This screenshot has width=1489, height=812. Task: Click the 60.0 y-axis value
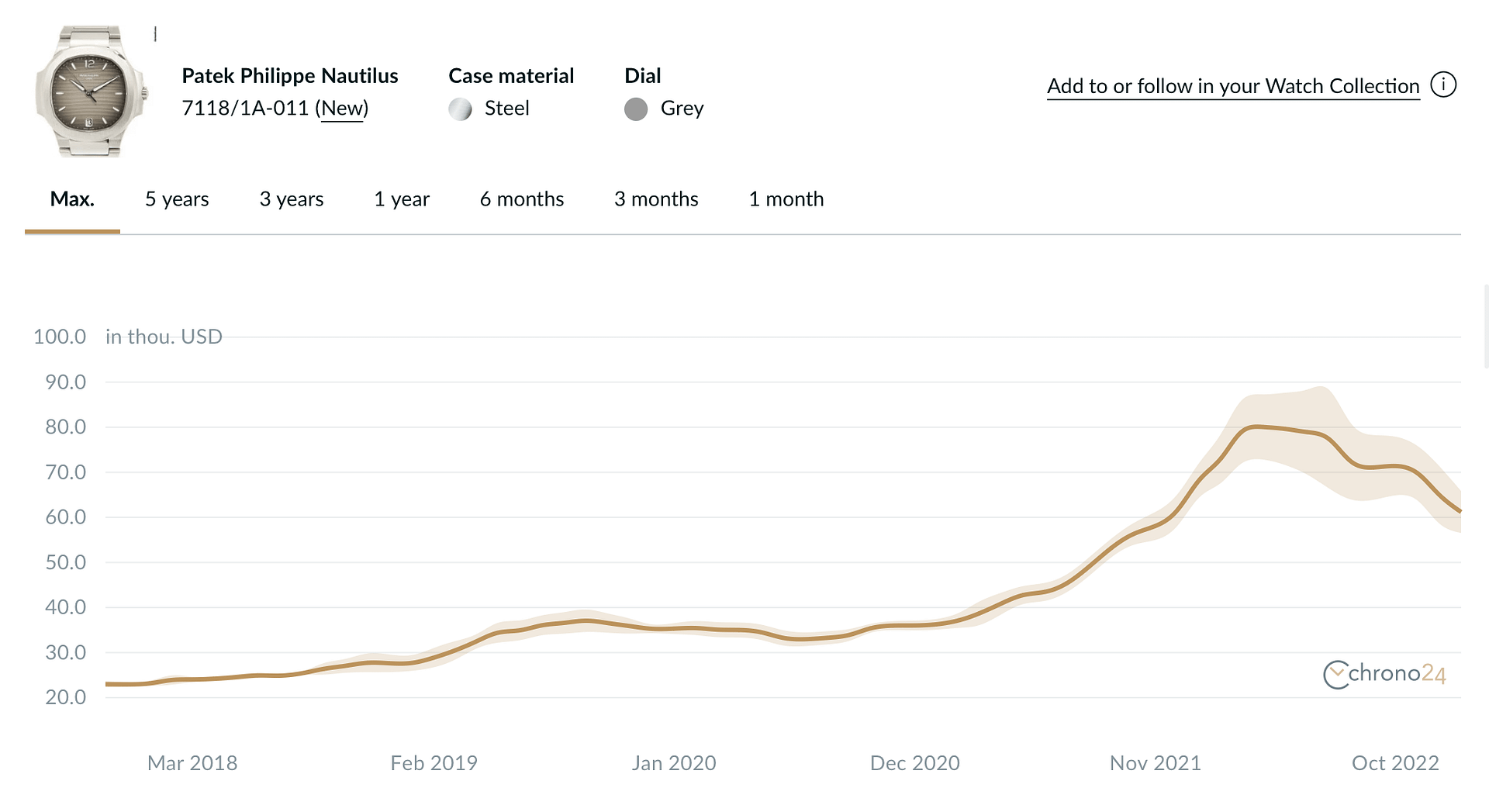click(66, 517)
